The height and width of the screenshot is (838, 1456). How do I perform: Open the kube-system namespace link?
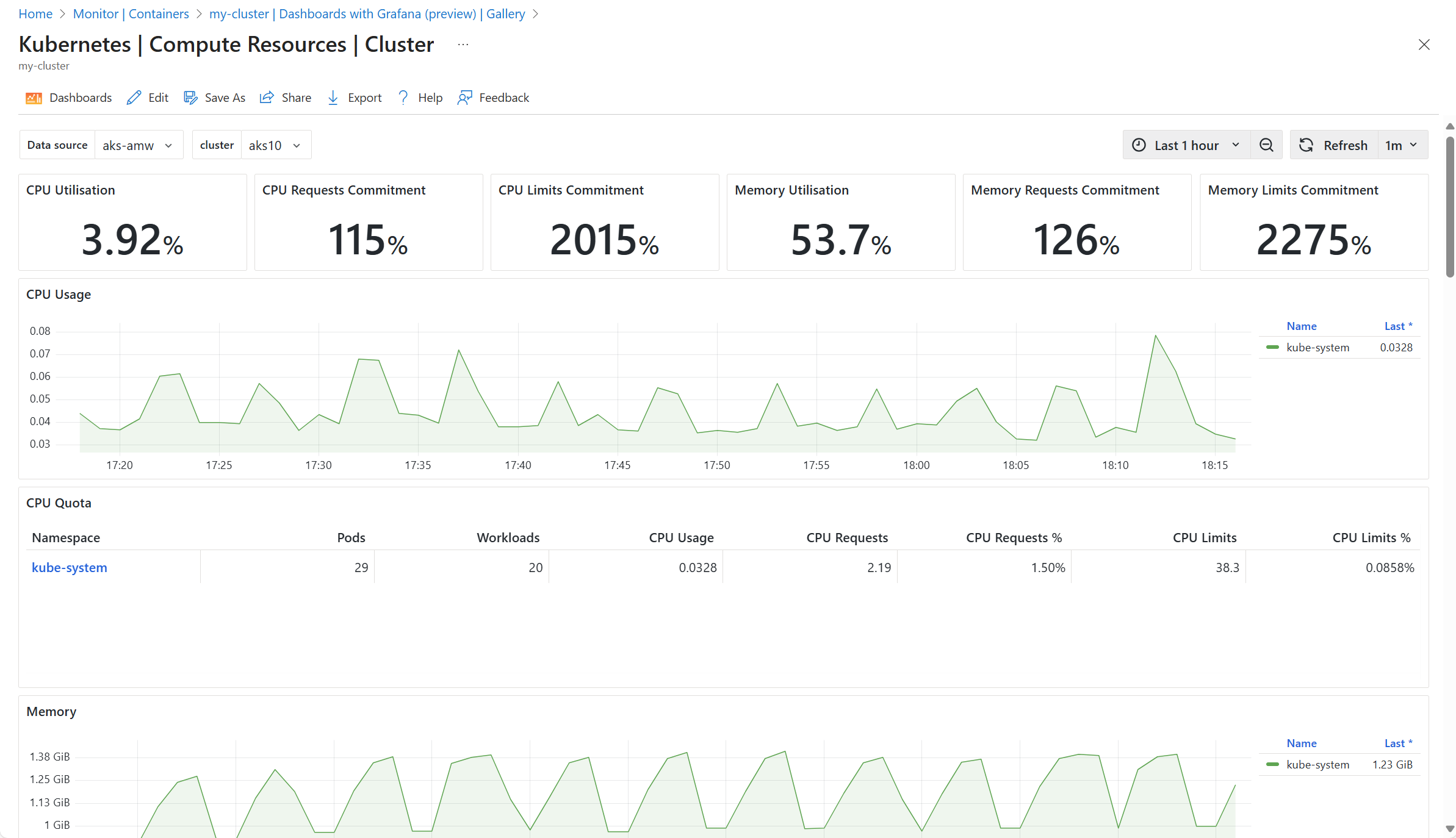(70, 568)
